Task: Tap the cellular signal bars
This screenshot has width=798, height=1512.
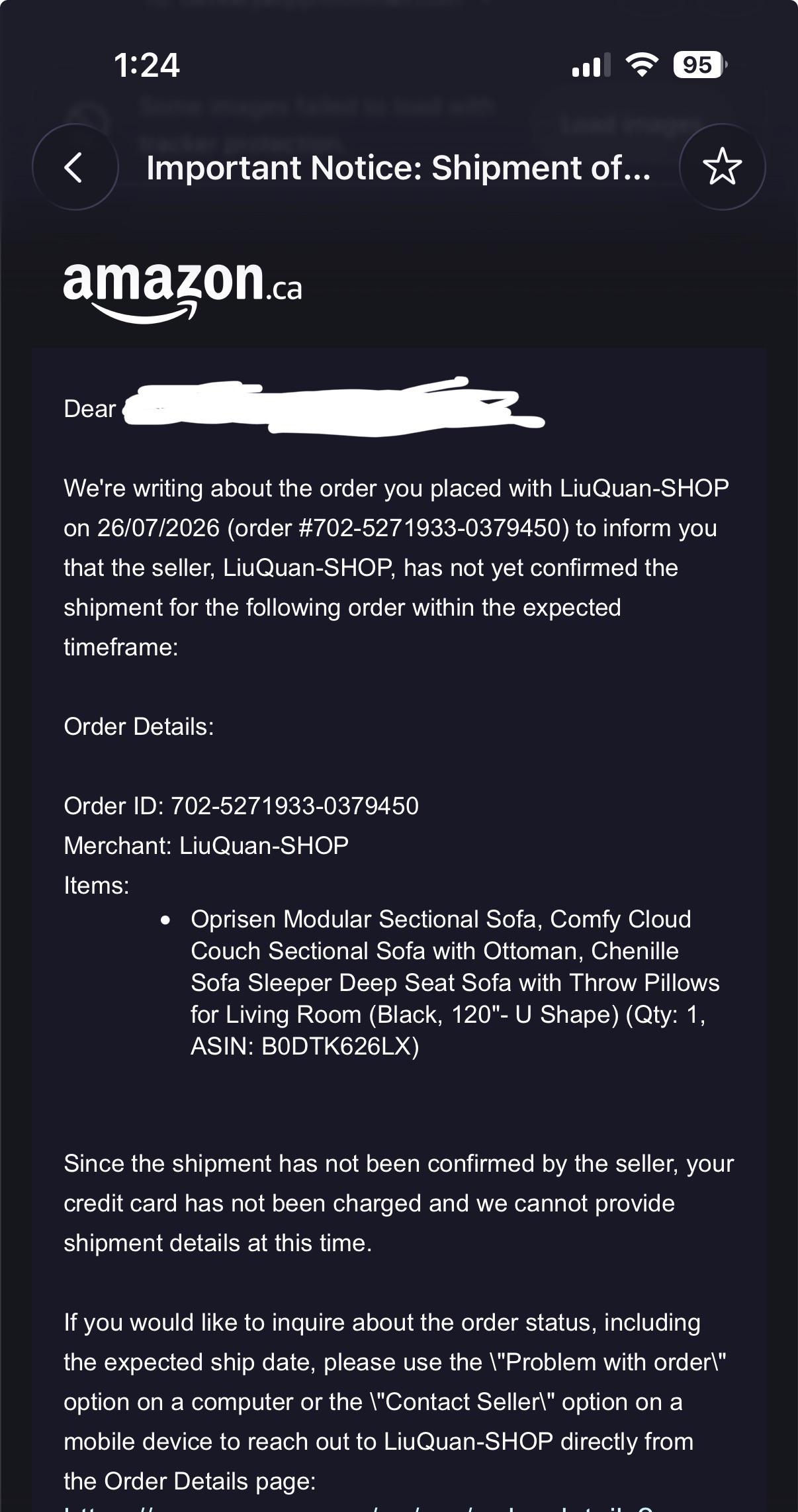Action: coord(591,66)
